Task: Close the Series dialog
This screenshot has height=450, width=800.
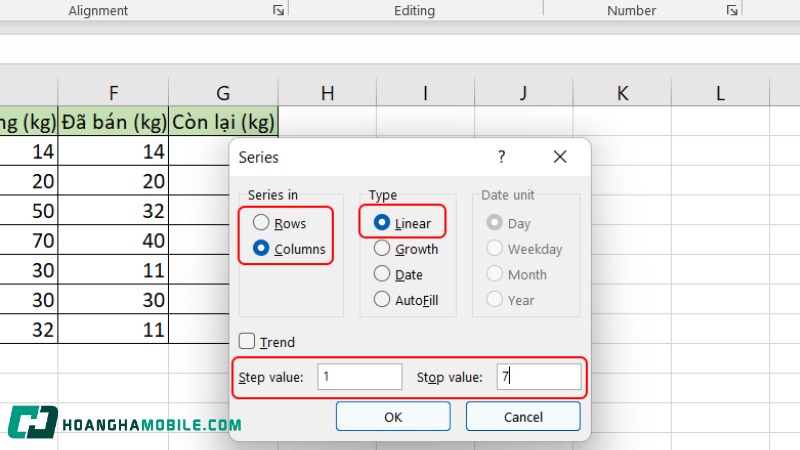Action: point(560,157)
